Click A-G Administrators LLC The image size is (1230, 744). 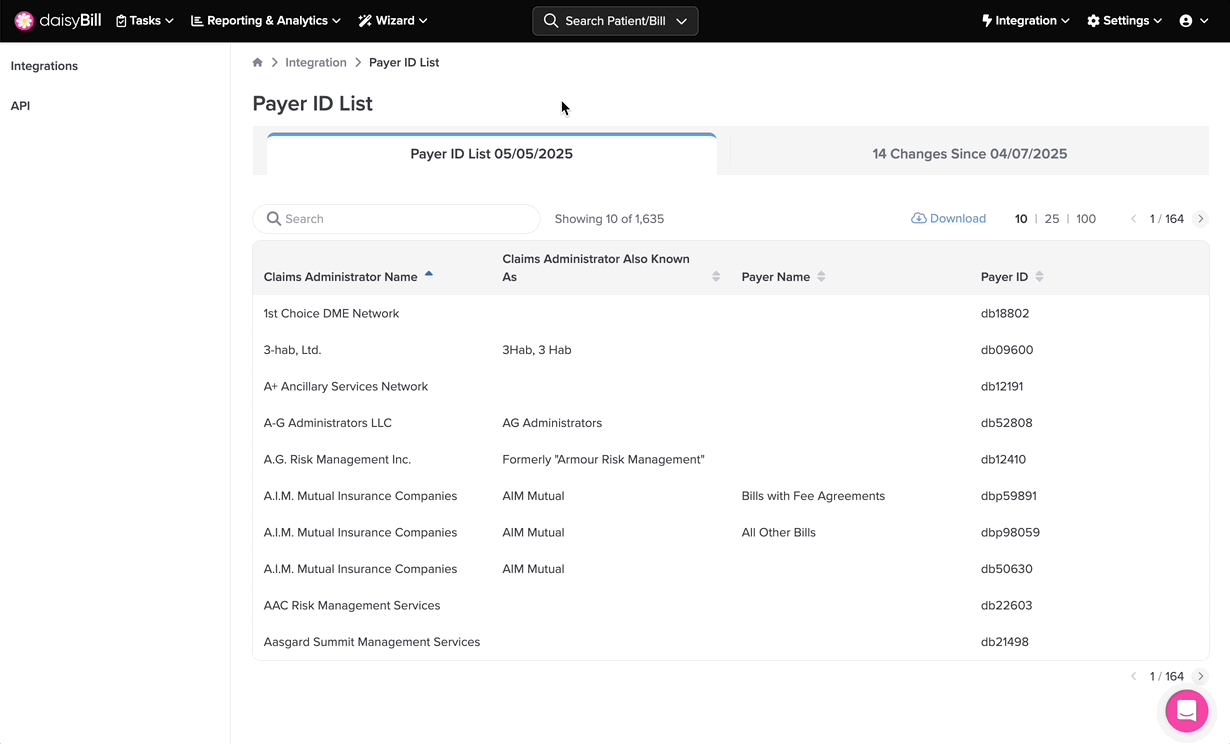point(328,423)
